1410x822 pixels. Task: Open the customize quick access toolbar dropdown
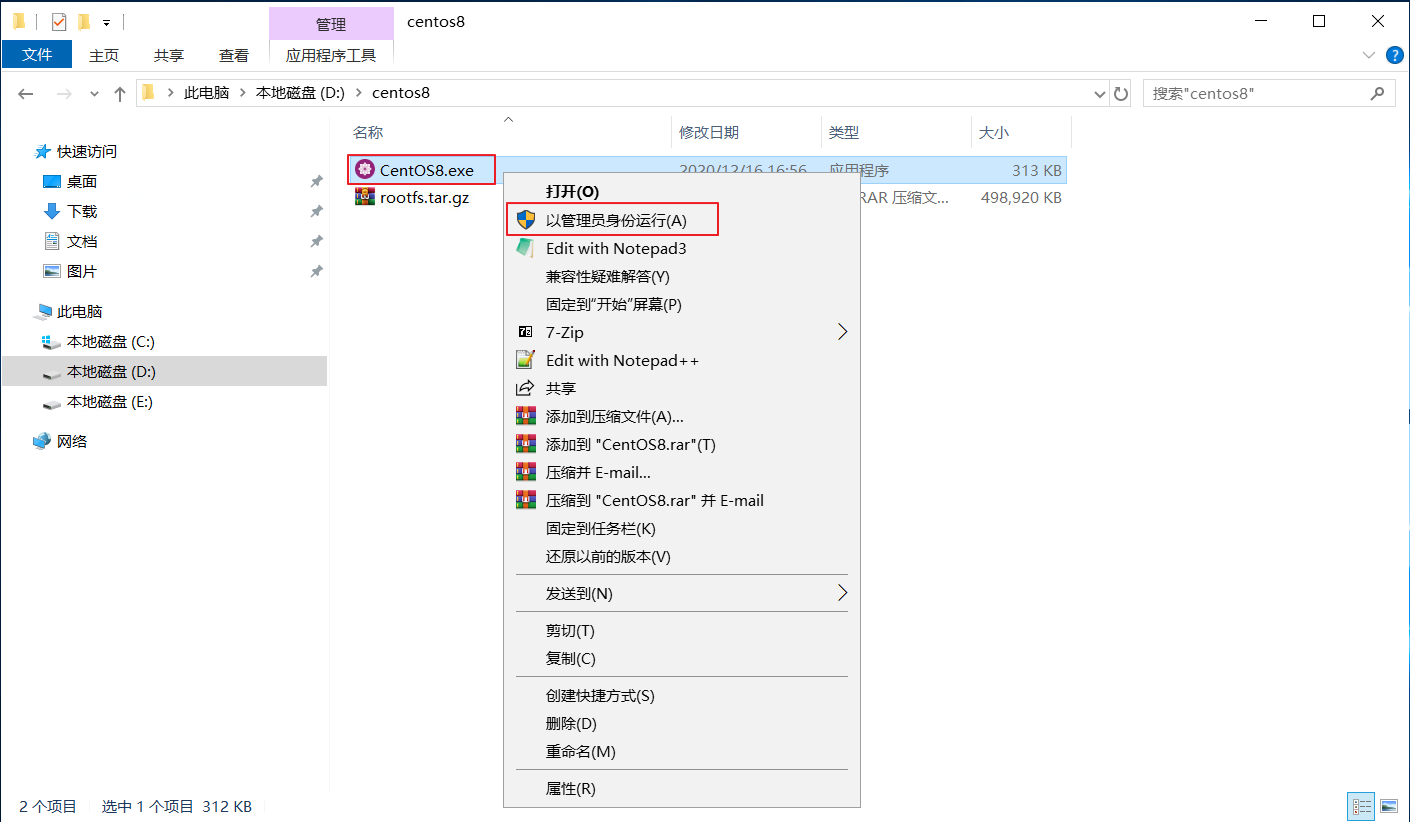click(106, 22)
